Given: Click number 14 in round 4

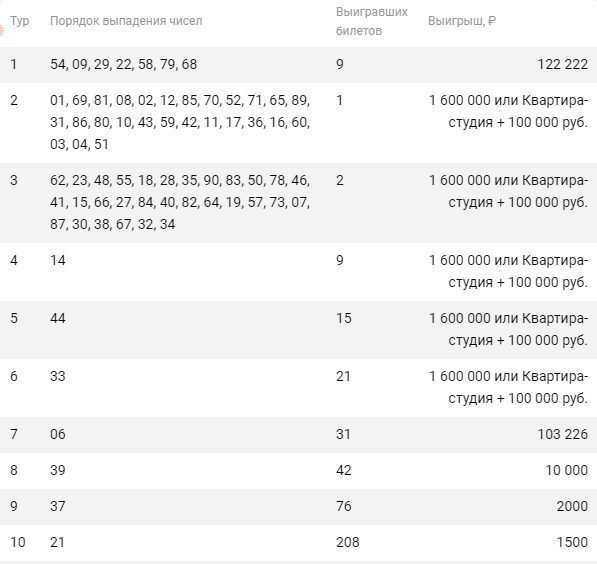Looking at the screenshot, I should point(58,260).
